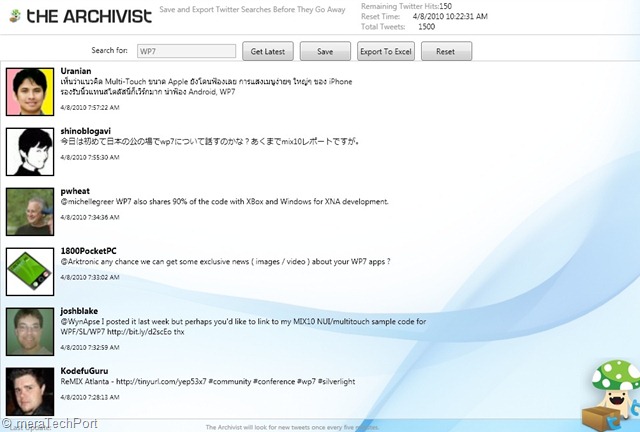Open pwheat's profile photo
640x432 pixels.
tap(30, 212)
